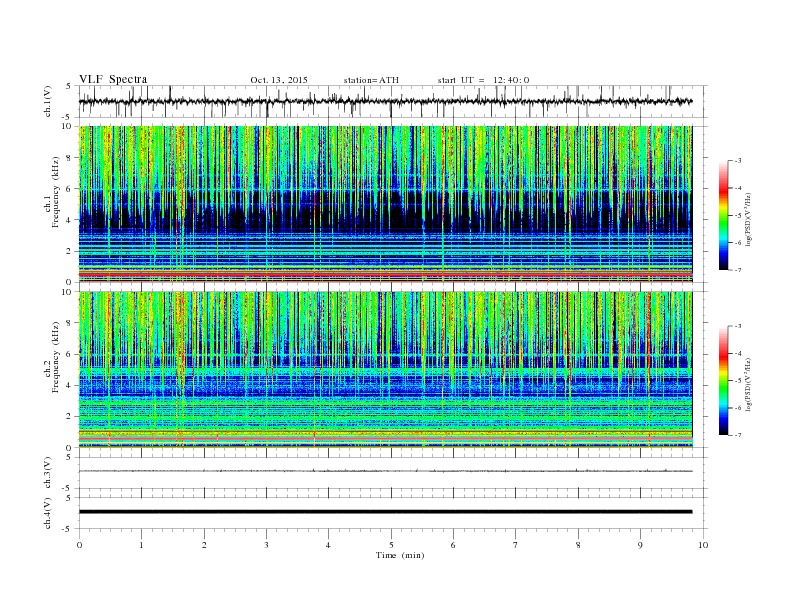Click time axis tick label '8'
The height and width of the screenshot is (612, 792).
[578, 545]
